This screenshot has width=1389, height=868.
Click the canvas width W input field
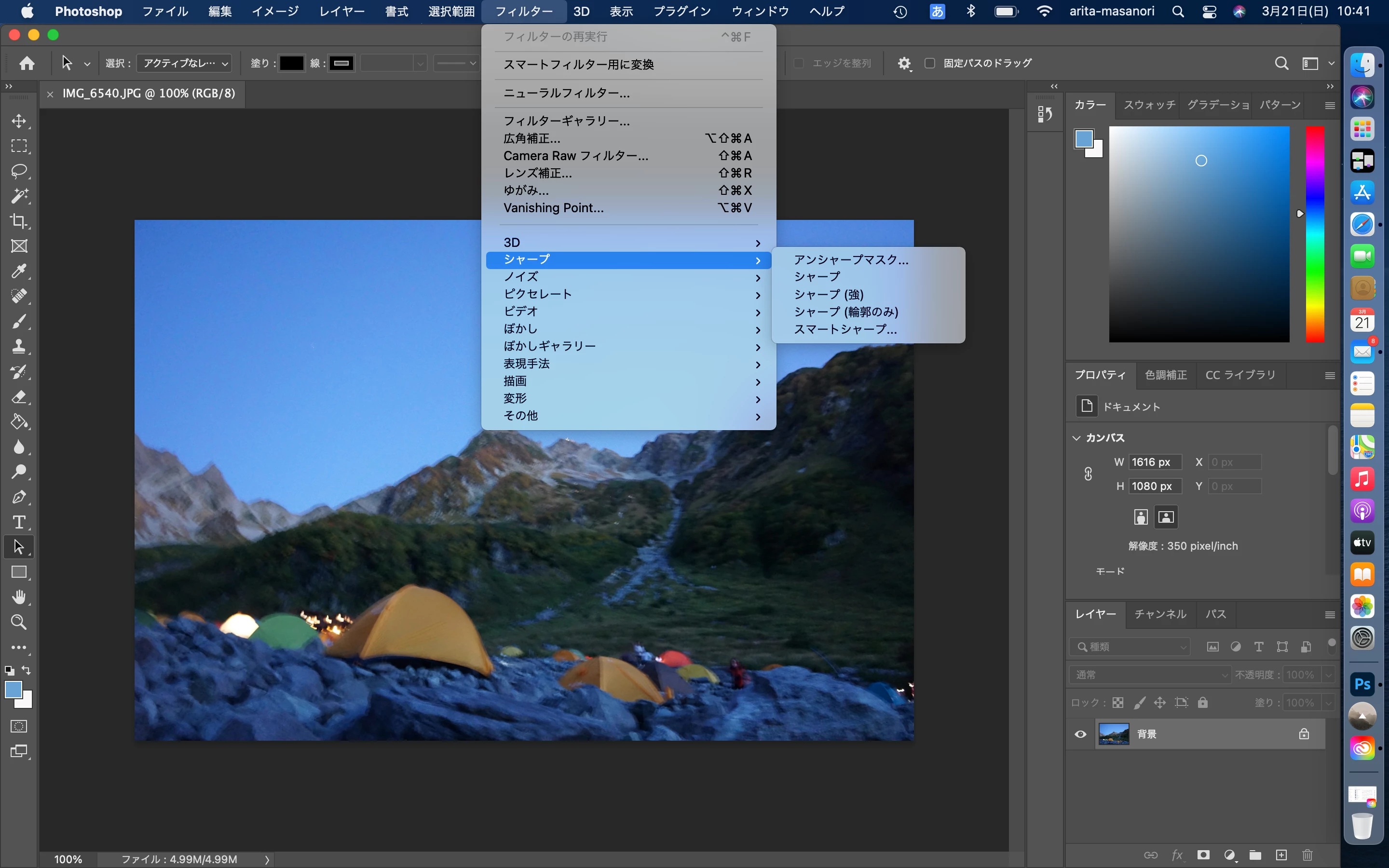1155,462
